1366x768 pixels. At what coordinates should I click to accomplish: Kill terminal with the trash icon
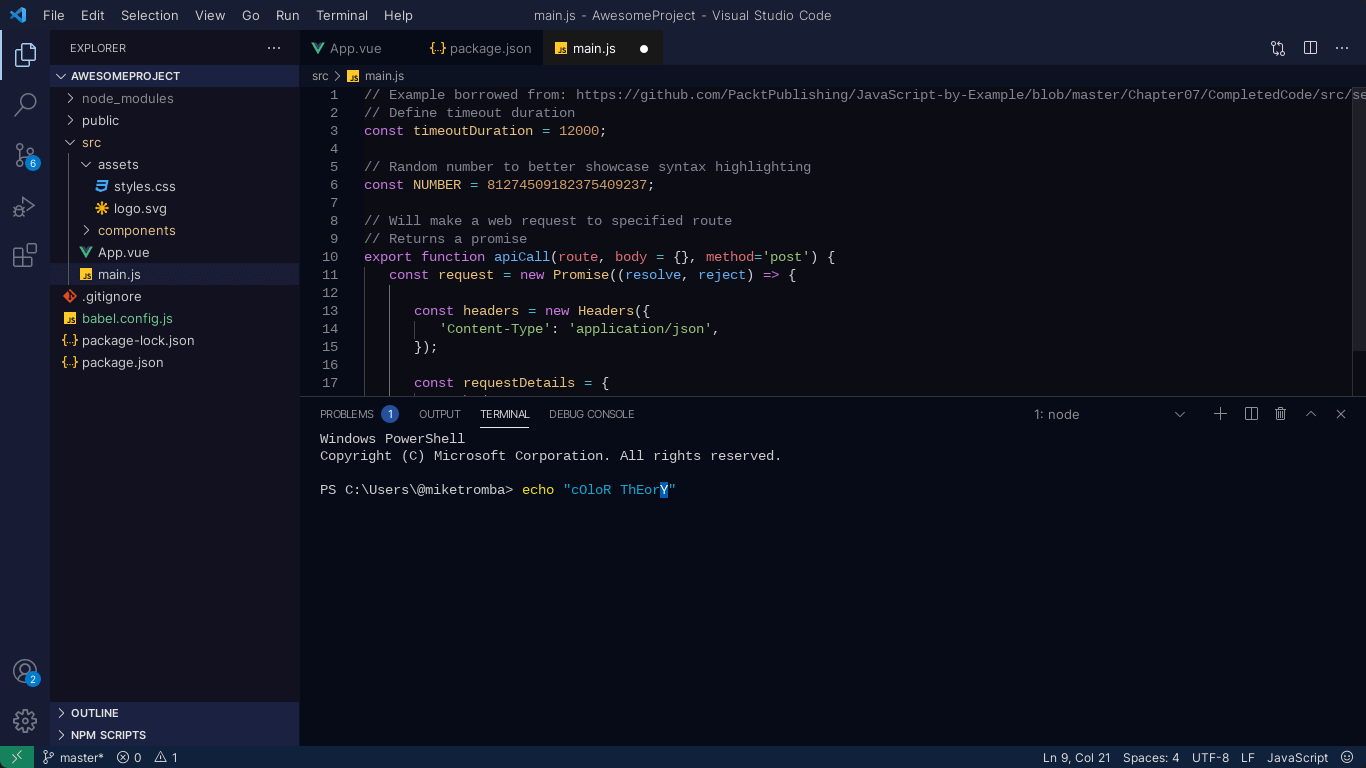[1280, 414]
